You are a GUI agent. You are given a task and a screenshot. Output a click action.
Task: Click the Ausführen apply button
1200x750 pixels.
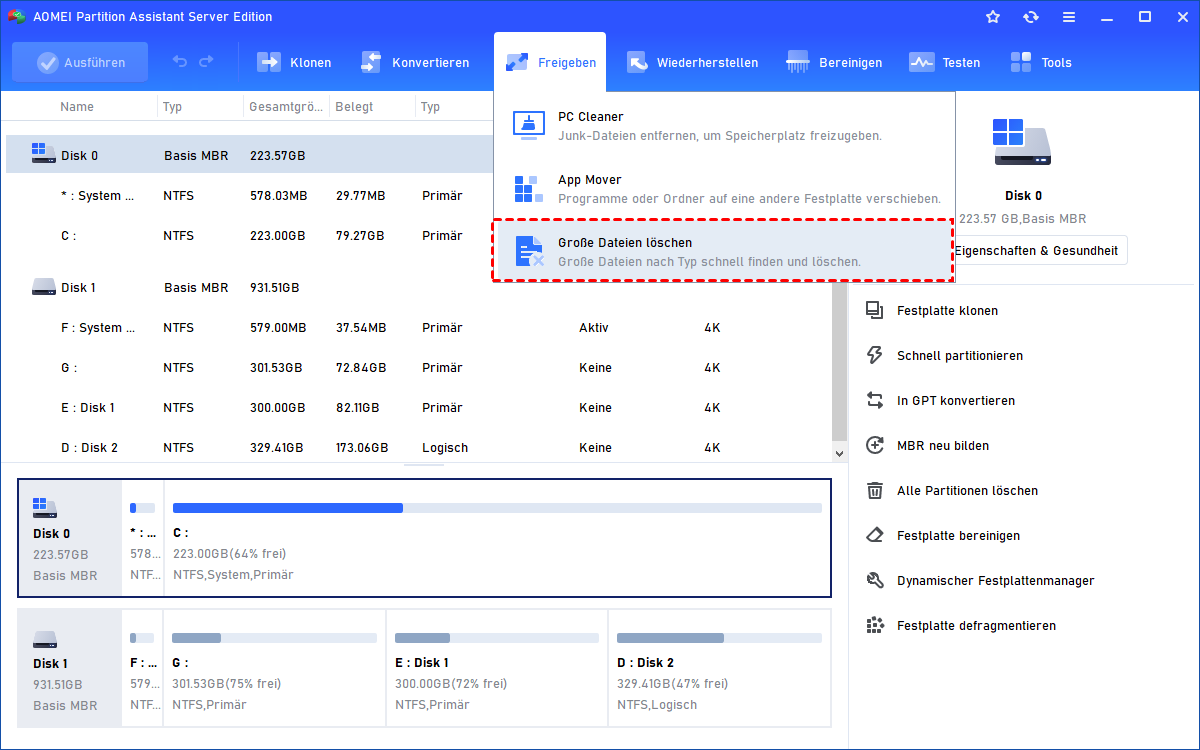point(80,62)
